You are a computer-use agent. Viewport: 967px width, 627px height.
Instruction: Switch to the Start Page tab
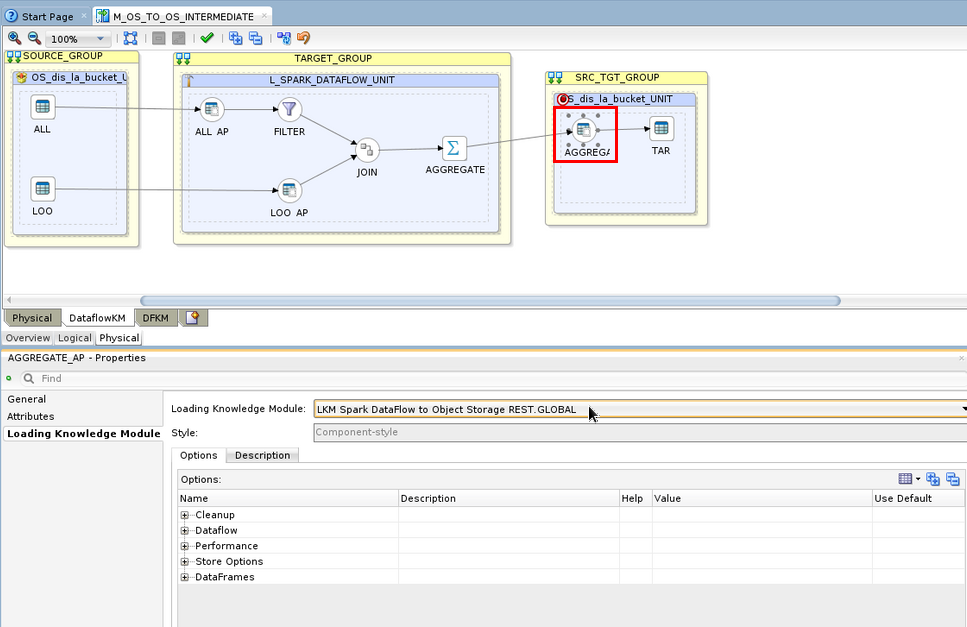46,17
